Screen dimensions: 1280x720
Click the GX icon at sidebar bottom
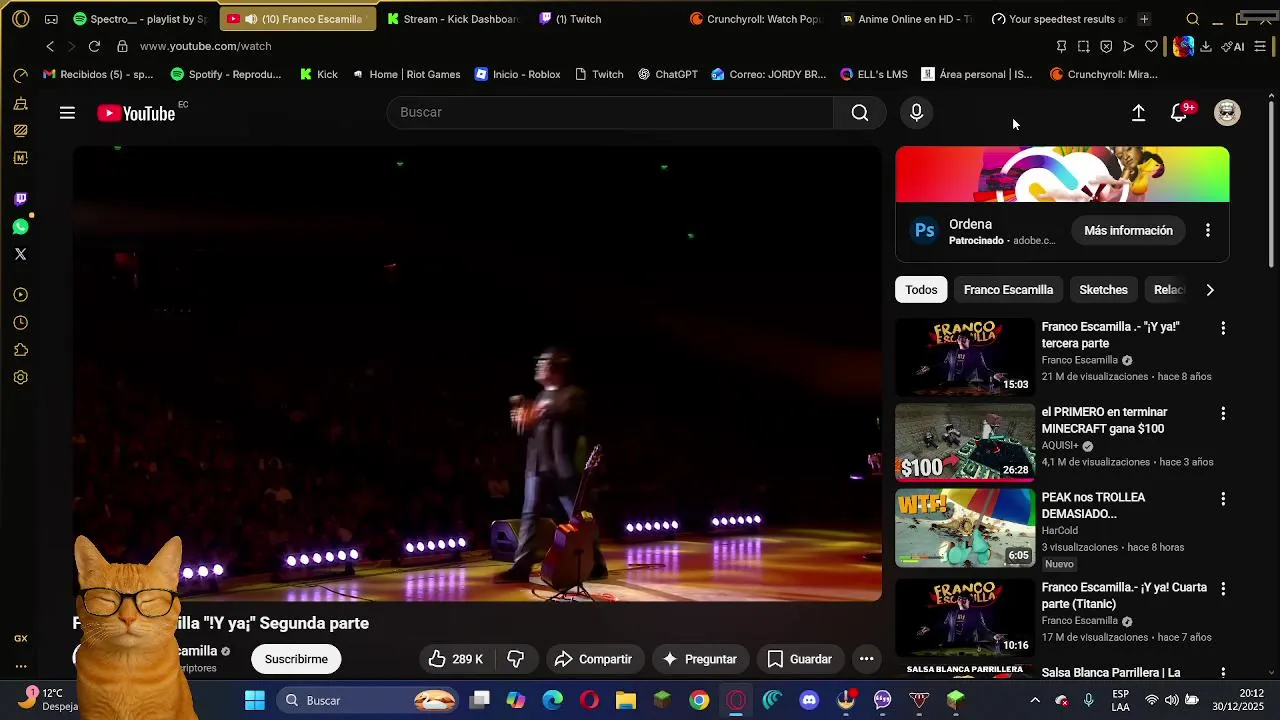click(x=20, y=638)
